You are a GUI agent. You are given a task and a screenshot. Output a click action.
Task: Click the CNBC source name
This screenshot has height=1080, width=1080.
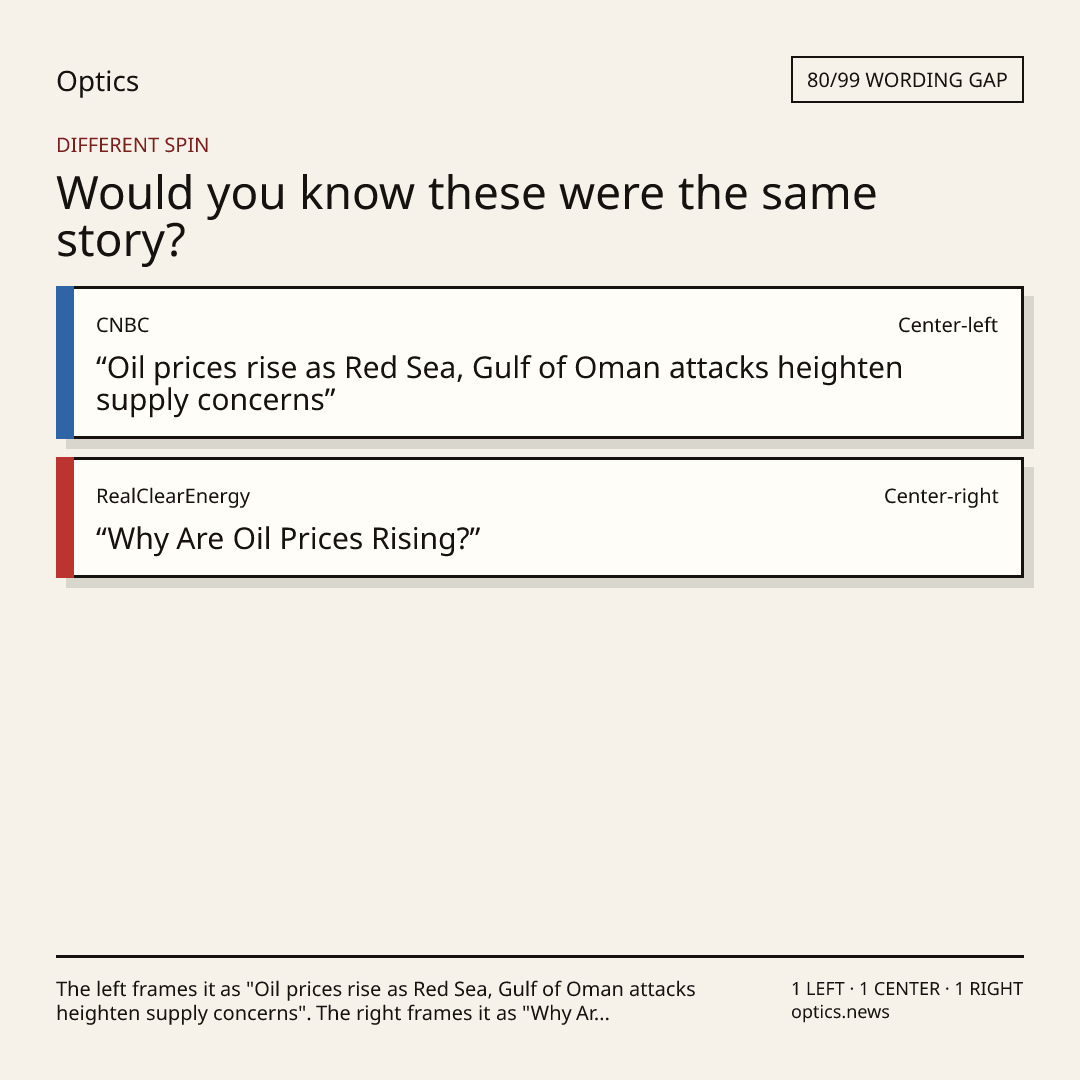pyautogui.click(x=123, y=325)
